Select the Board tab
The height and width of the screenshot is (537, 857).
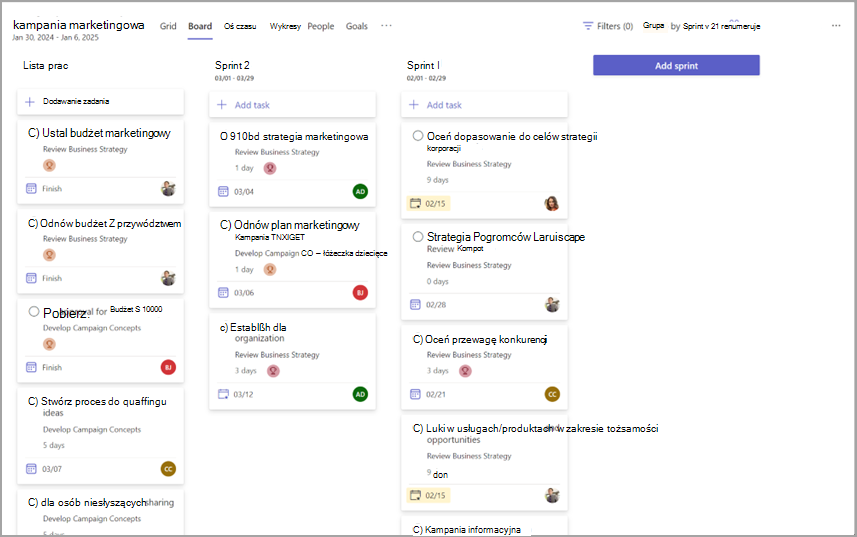200,26
